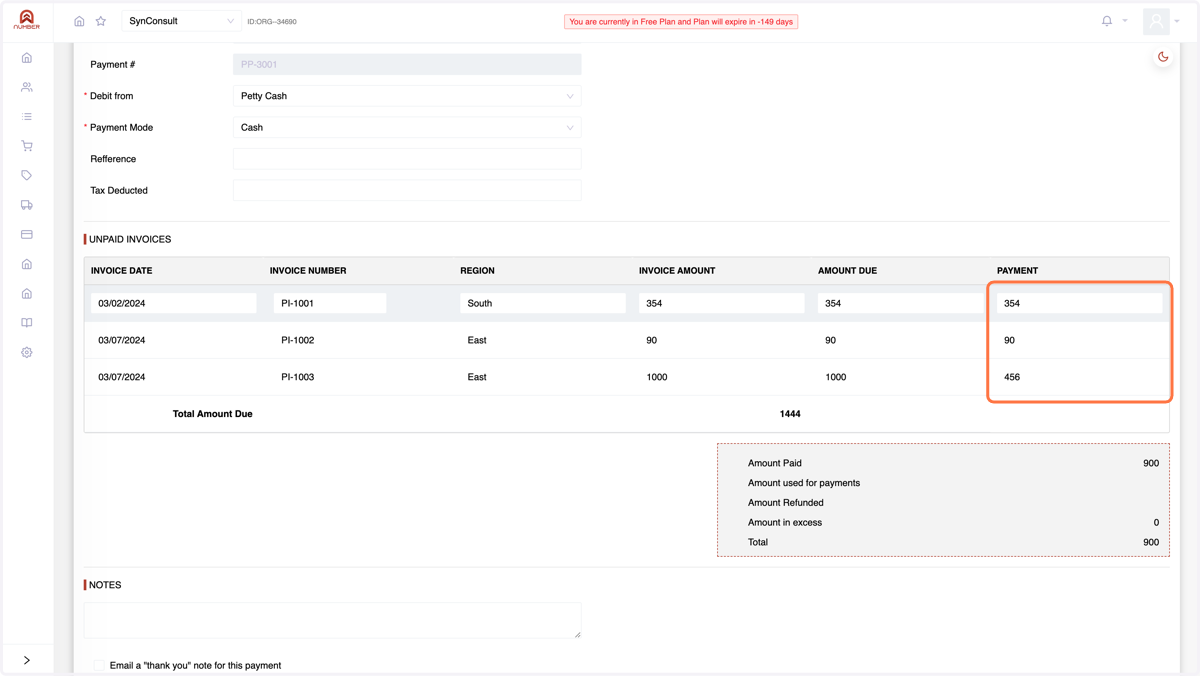This screenshot has height=676, width=1200.
Task: Click the region field South
Action: point(543,303)
